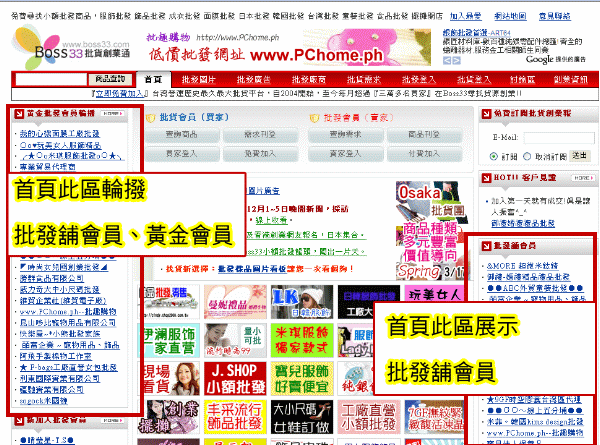This screenshot has height=445, width=600.
Task: Click mgock米國物 in left member list
Action: click(x=43, y=401)
